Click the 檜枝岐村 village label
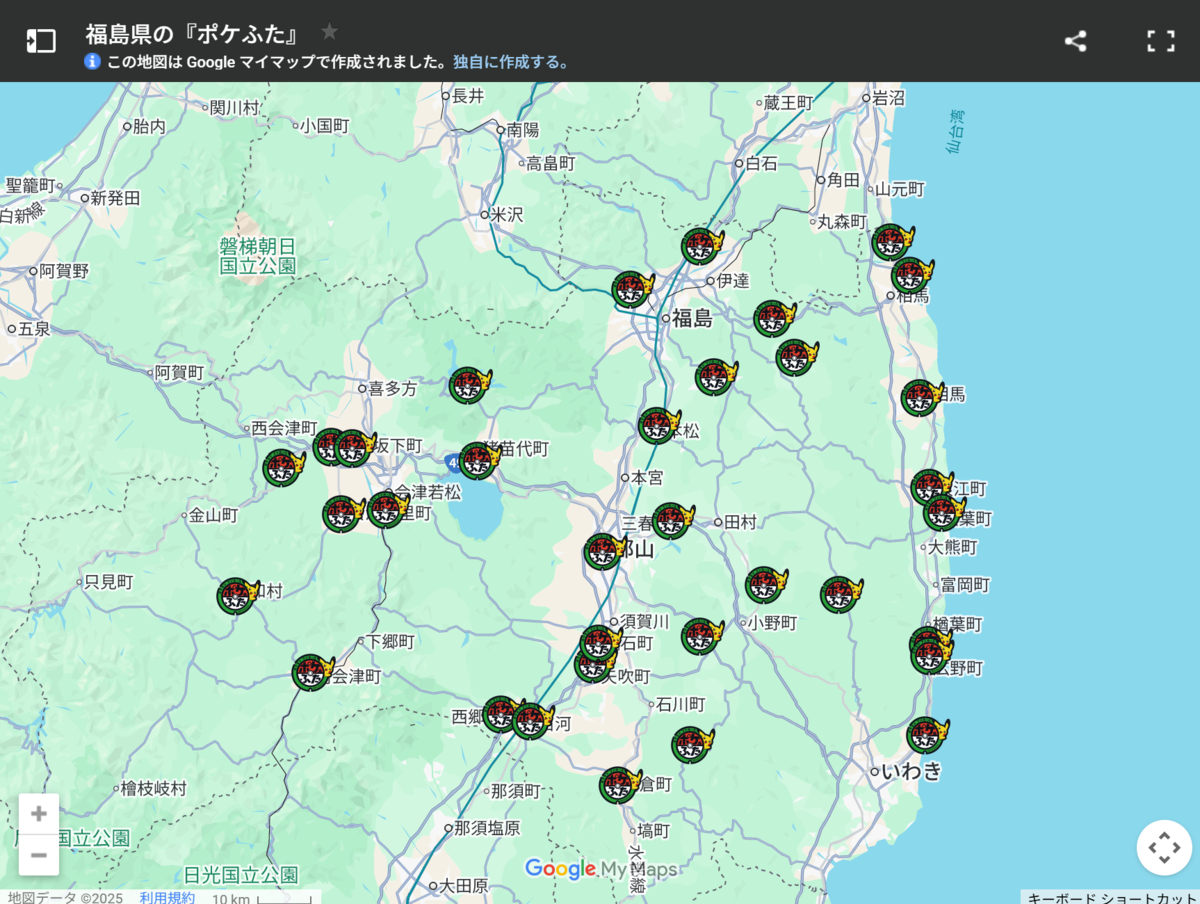 pyautogui.click(x=153, y=789)
